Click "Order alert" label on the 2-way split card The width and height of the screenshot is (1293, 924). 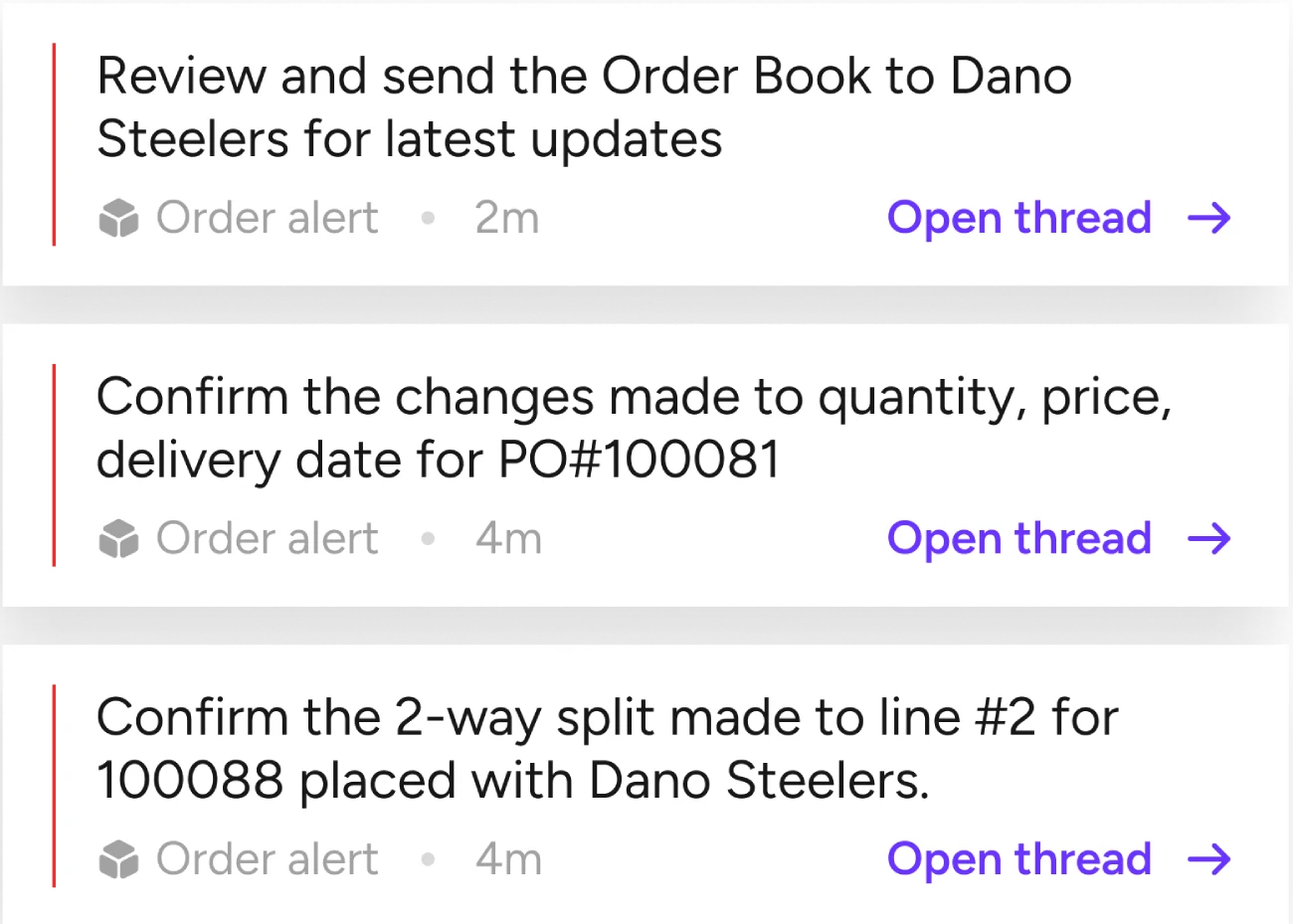pos(267,859)
